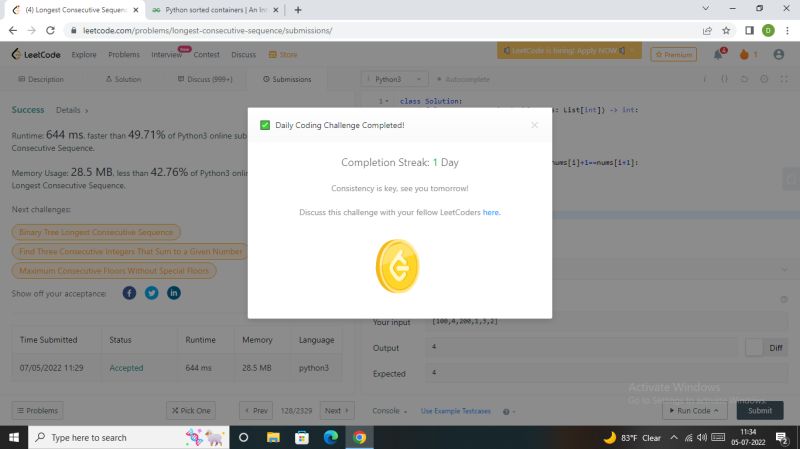The image size is (800, 449).
Task: Click the gold LeetCoin in the dialog
Action: 397,266
